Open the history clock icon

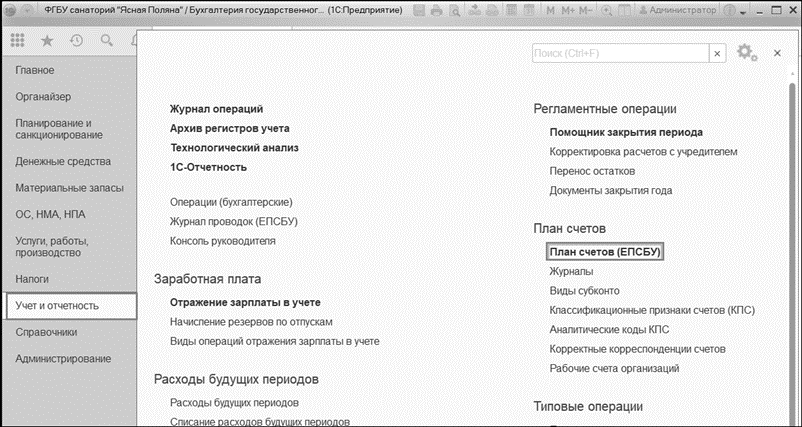(77, 41)
